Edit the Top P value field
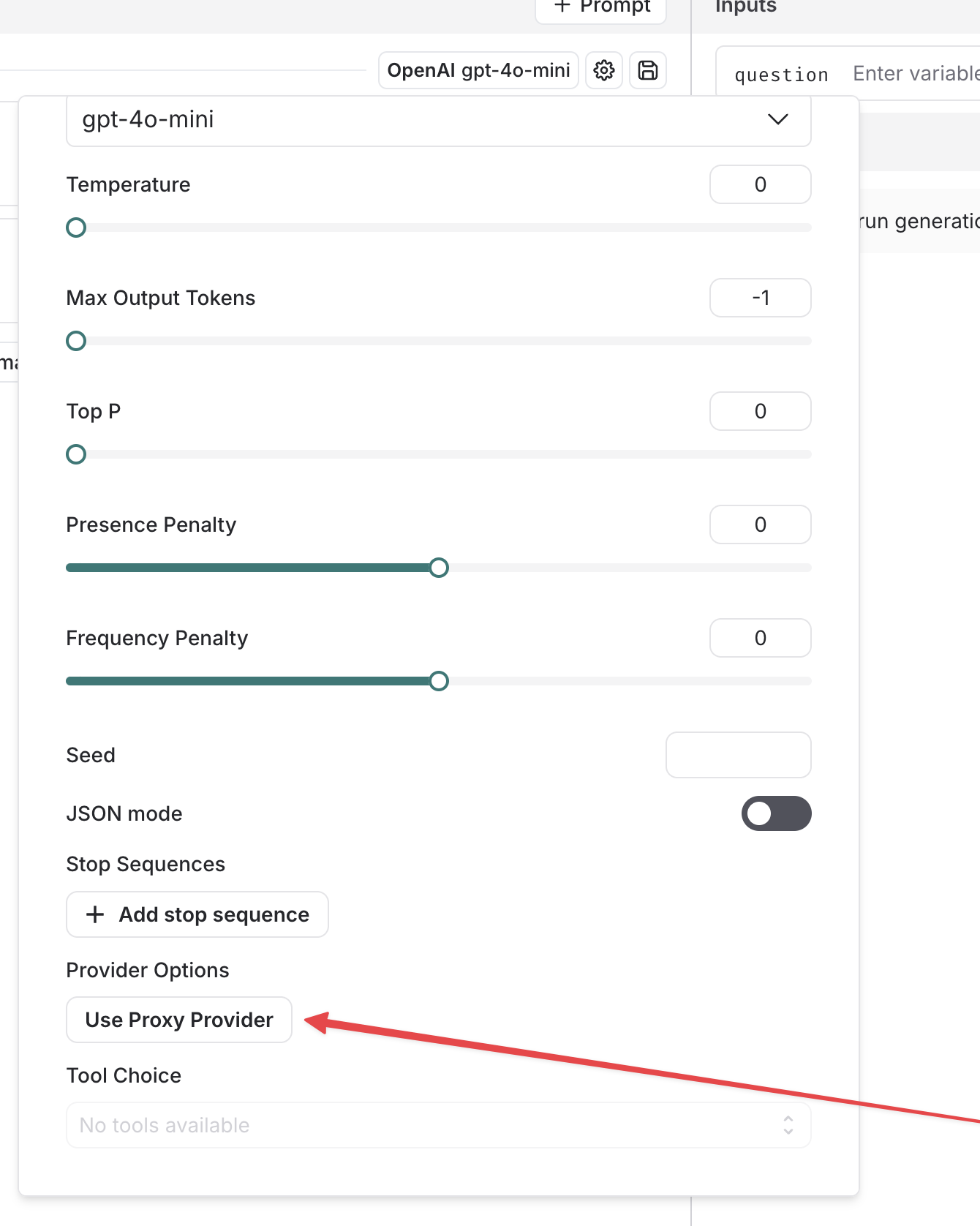 (x=760, y=411)
